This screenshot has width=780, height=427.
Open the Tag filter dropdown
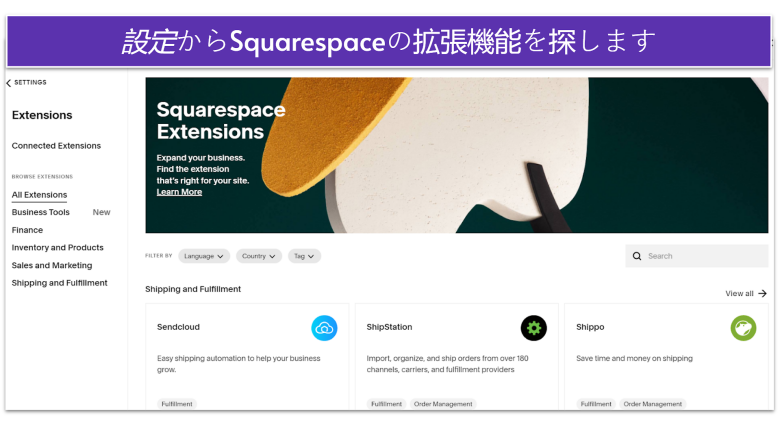pyautogui.click(x=304, y=256)
